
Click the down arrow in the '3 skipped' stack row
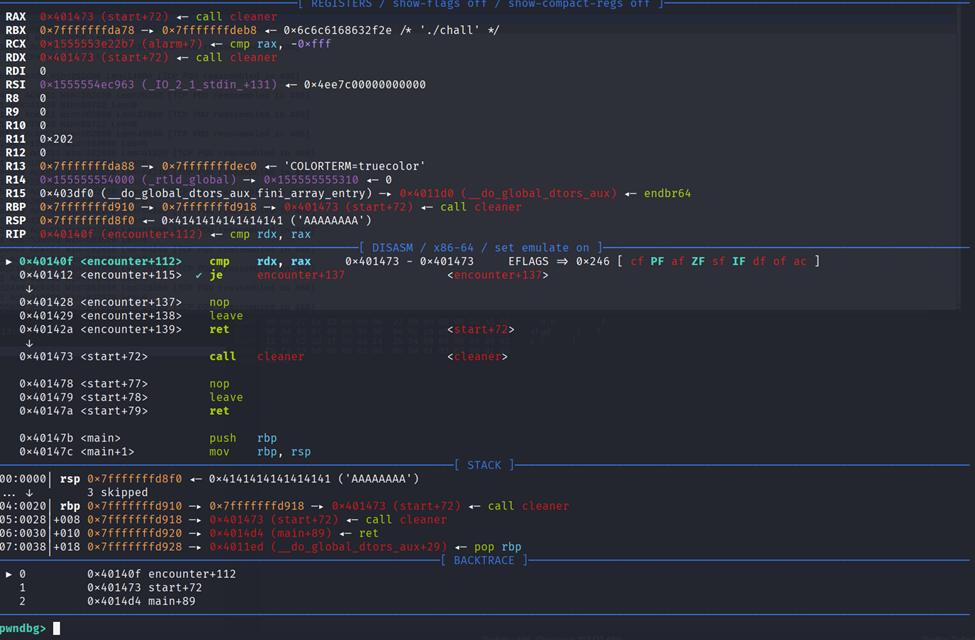pyautogui.click(x=29, y=492)
